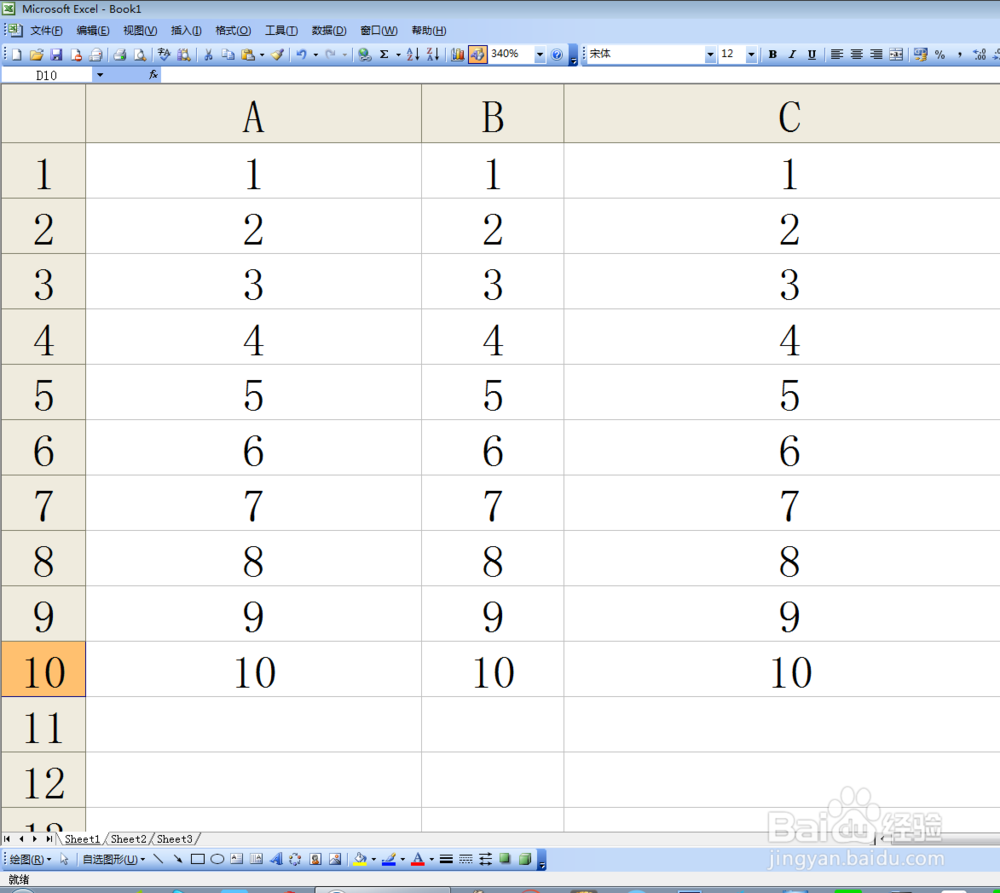1000x893 pixels.
Task: Center align the cell text
Action: pos(857,54)
